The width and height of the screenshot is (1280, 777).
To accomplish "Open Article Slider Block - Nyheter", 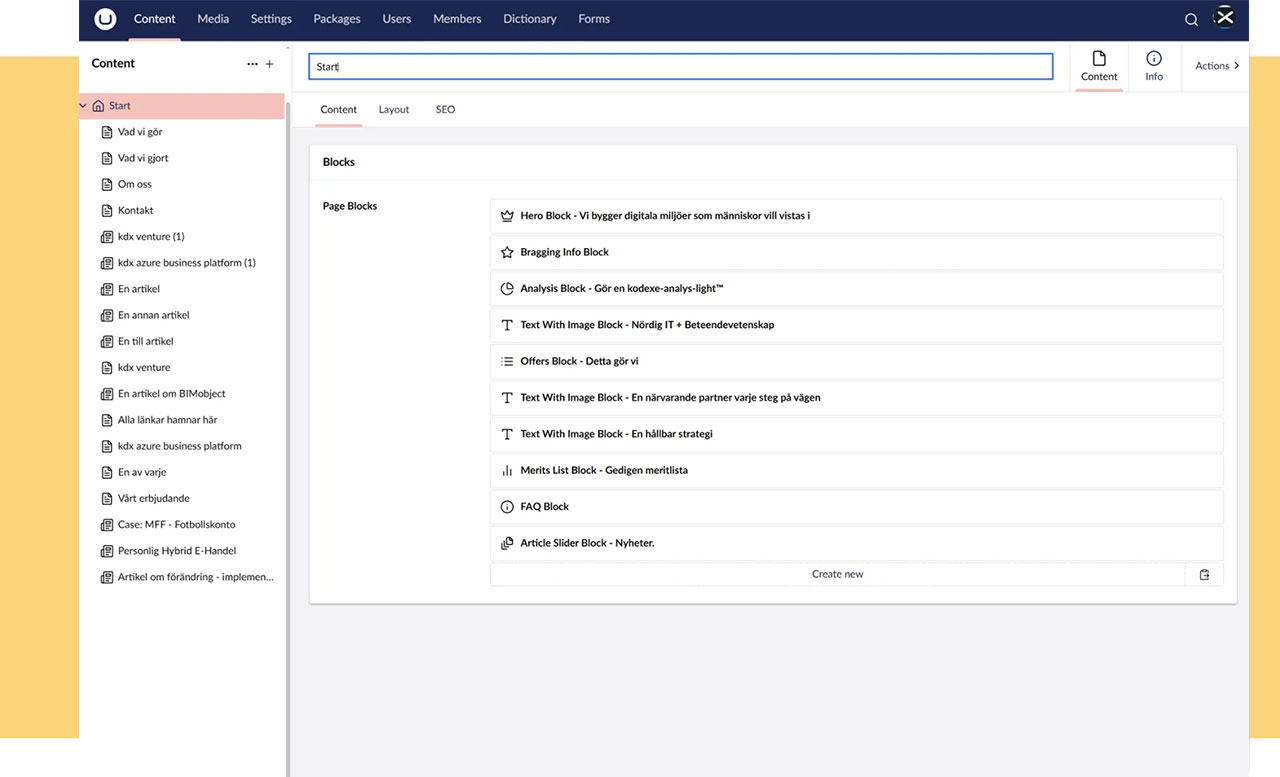I will [x=857, y=543].
